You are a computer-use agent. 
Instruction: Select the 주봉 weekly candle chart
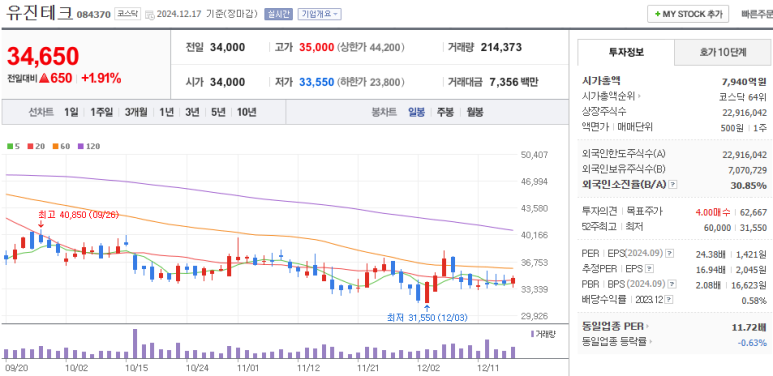pyautogui.click(x=445, y=112)
